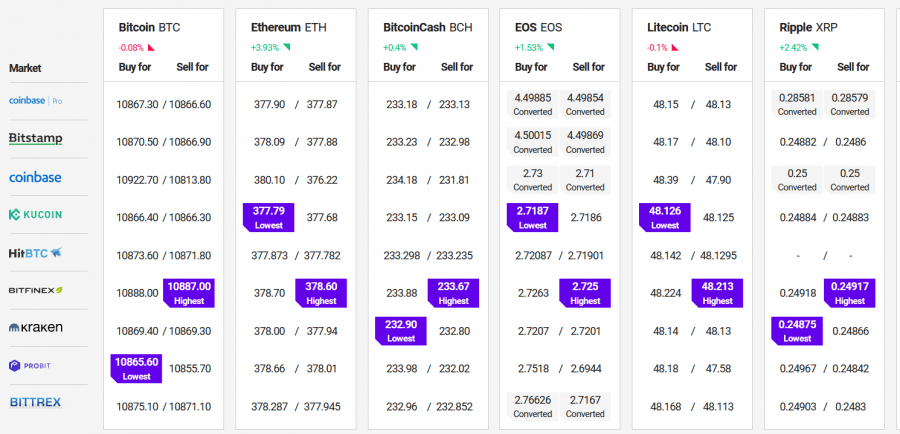Open the Bitstamp market logo

pos(36,139)
